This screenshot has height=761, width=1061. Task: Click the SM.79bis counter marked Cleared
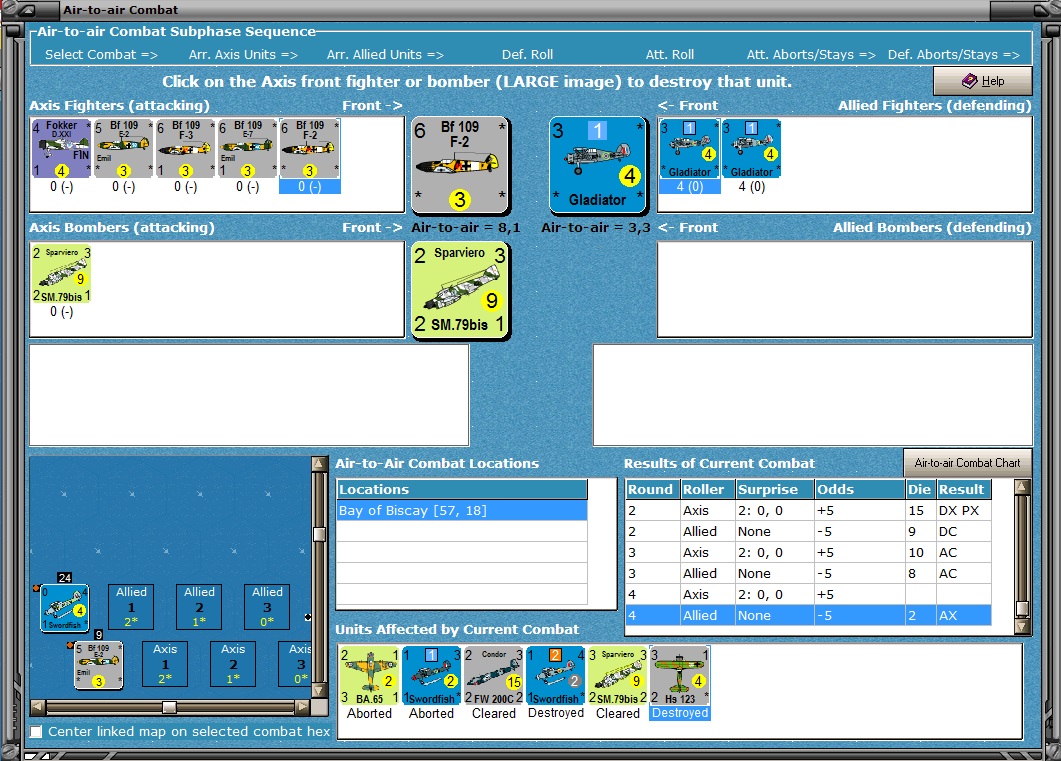(x=618, y=676)
